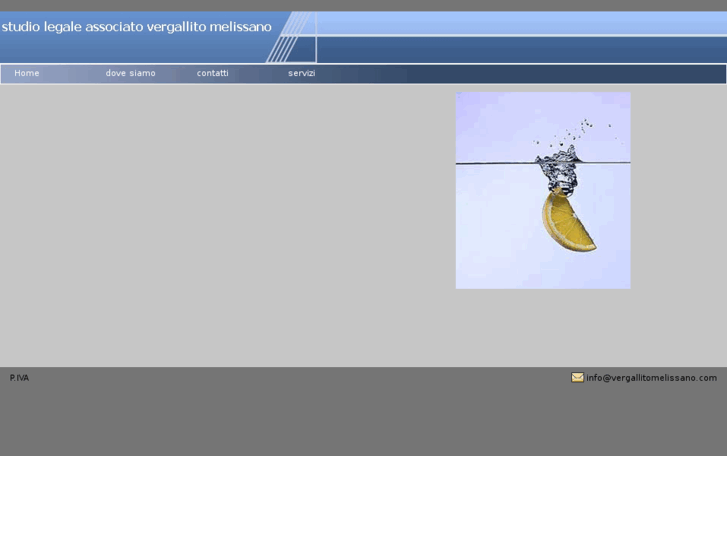
Task: Click the envelope mail icon in footer
Action: 577,378
